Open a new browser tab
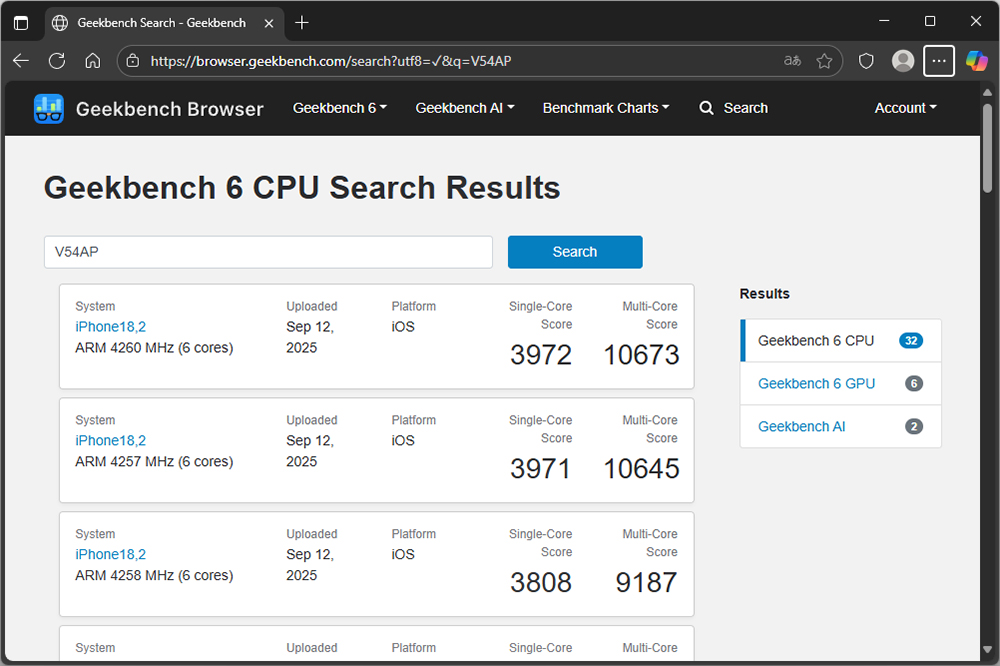The width and height of the screenshot is (1000, 666). click(302, 23)
